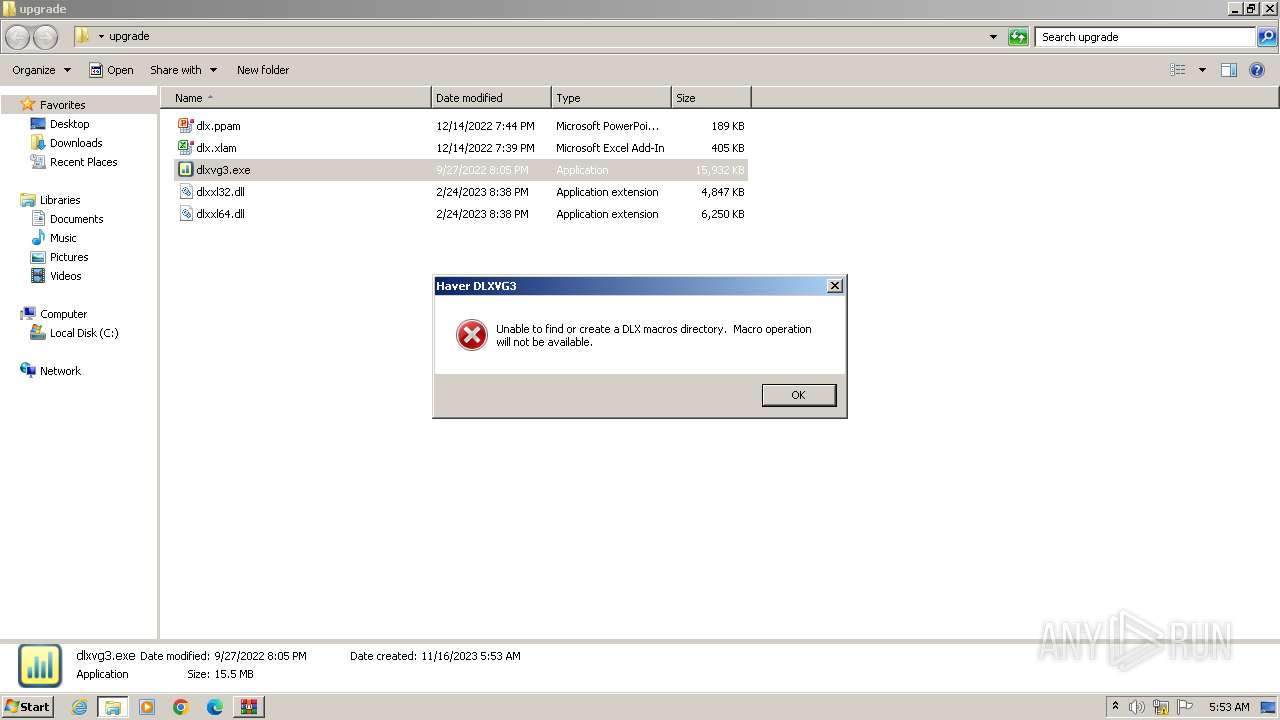Sort files by the Type column
The image size is (1280, 720).
pos(611,98)
